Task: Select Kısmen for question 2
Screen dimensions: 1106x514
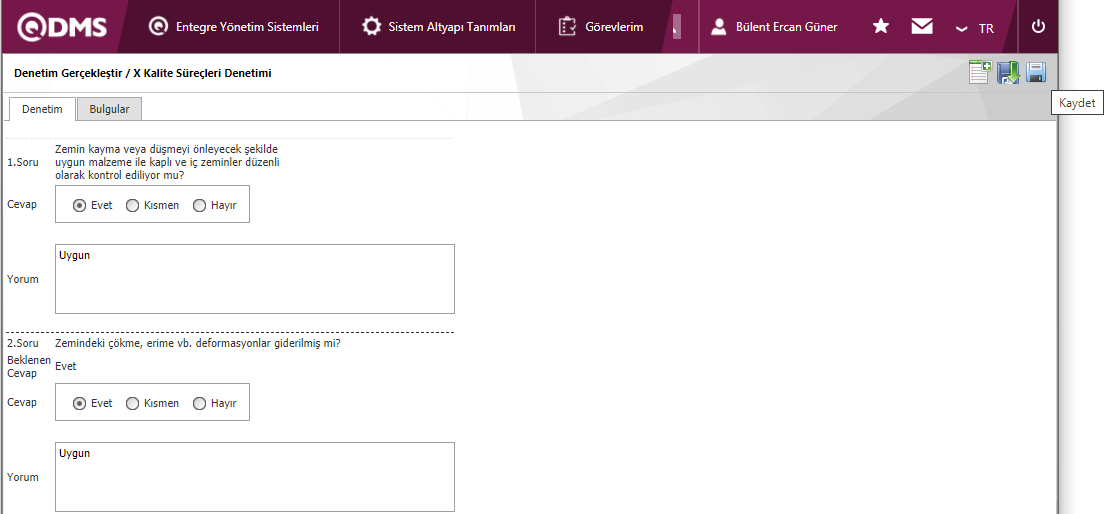Action: coord(132,403)
